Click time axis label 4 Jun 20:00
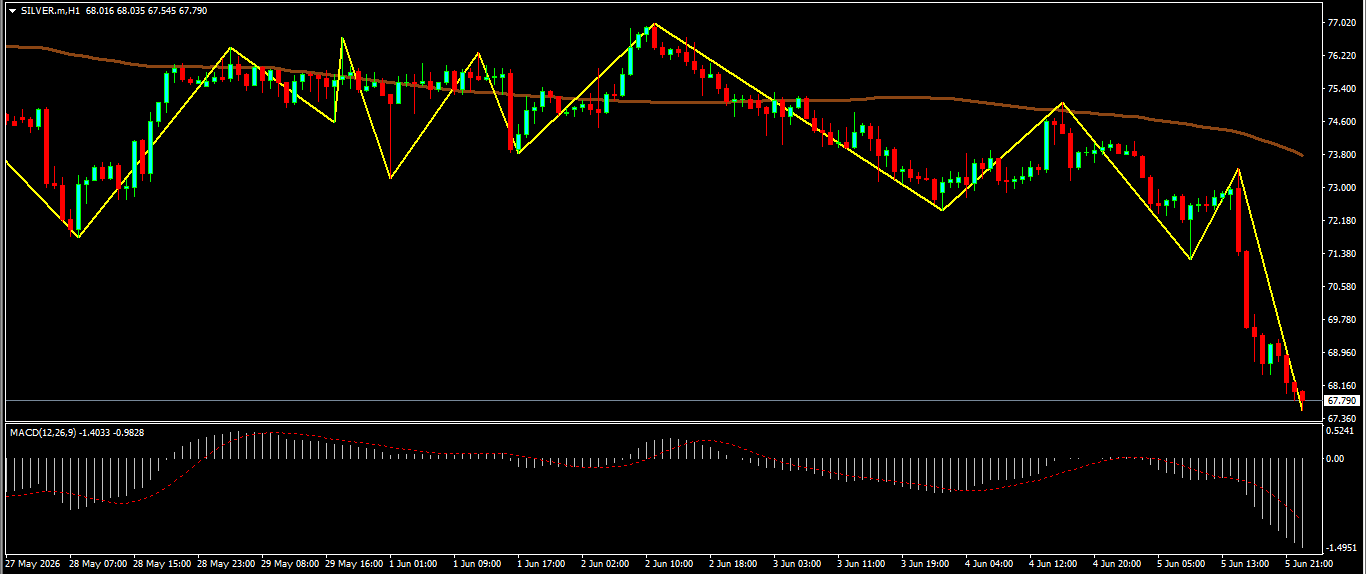The width and height of the screenshot is (1366, 574). click(x=1117, y=564)
